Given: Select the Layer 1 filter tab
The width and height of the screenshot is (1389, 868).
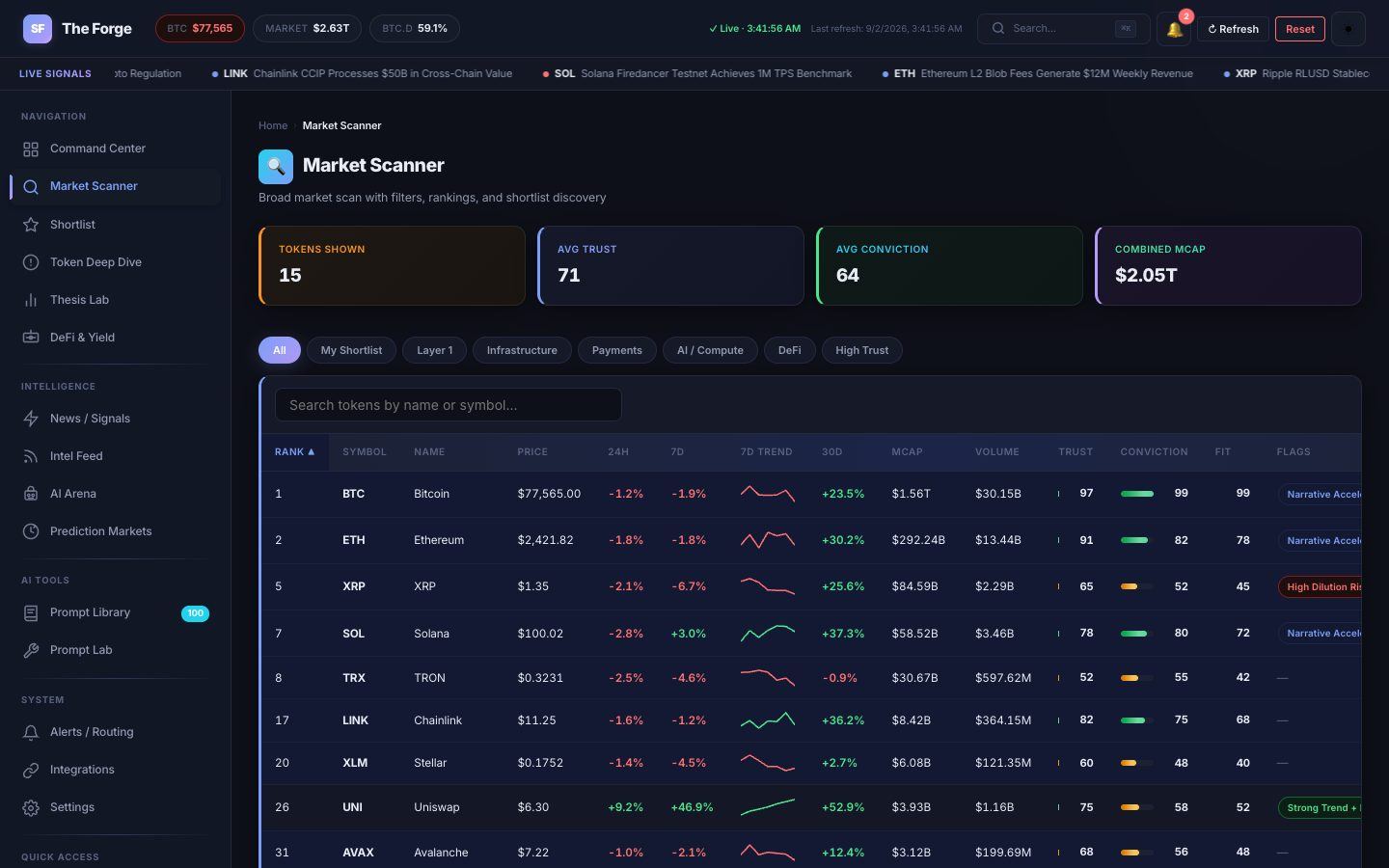Looking at the screenshot, I should point(434,350).
